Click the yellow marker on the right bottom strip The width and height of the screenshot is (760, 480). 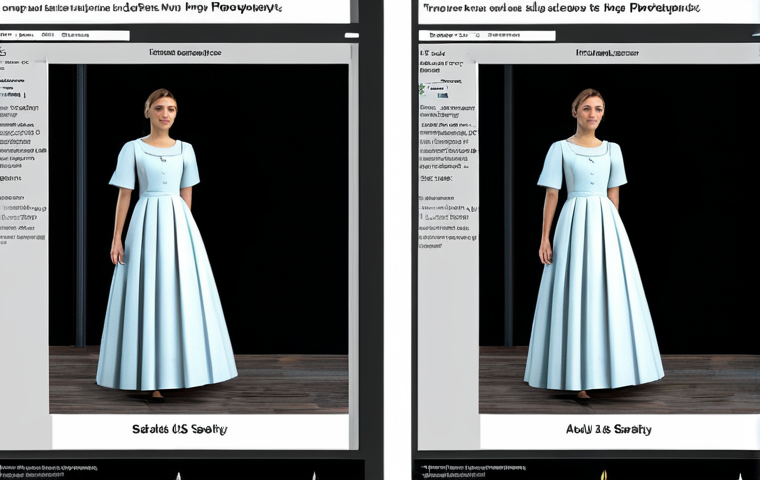pyautogui.click(x=604, y=475)
